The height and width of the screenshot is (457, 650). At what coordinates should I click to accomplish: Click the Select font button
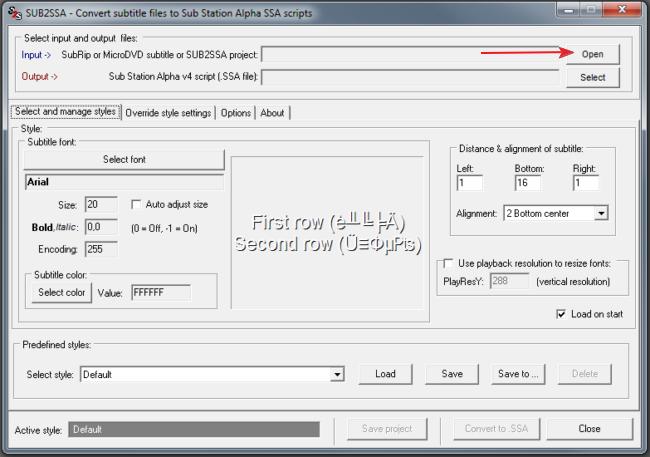click(124, 159)
